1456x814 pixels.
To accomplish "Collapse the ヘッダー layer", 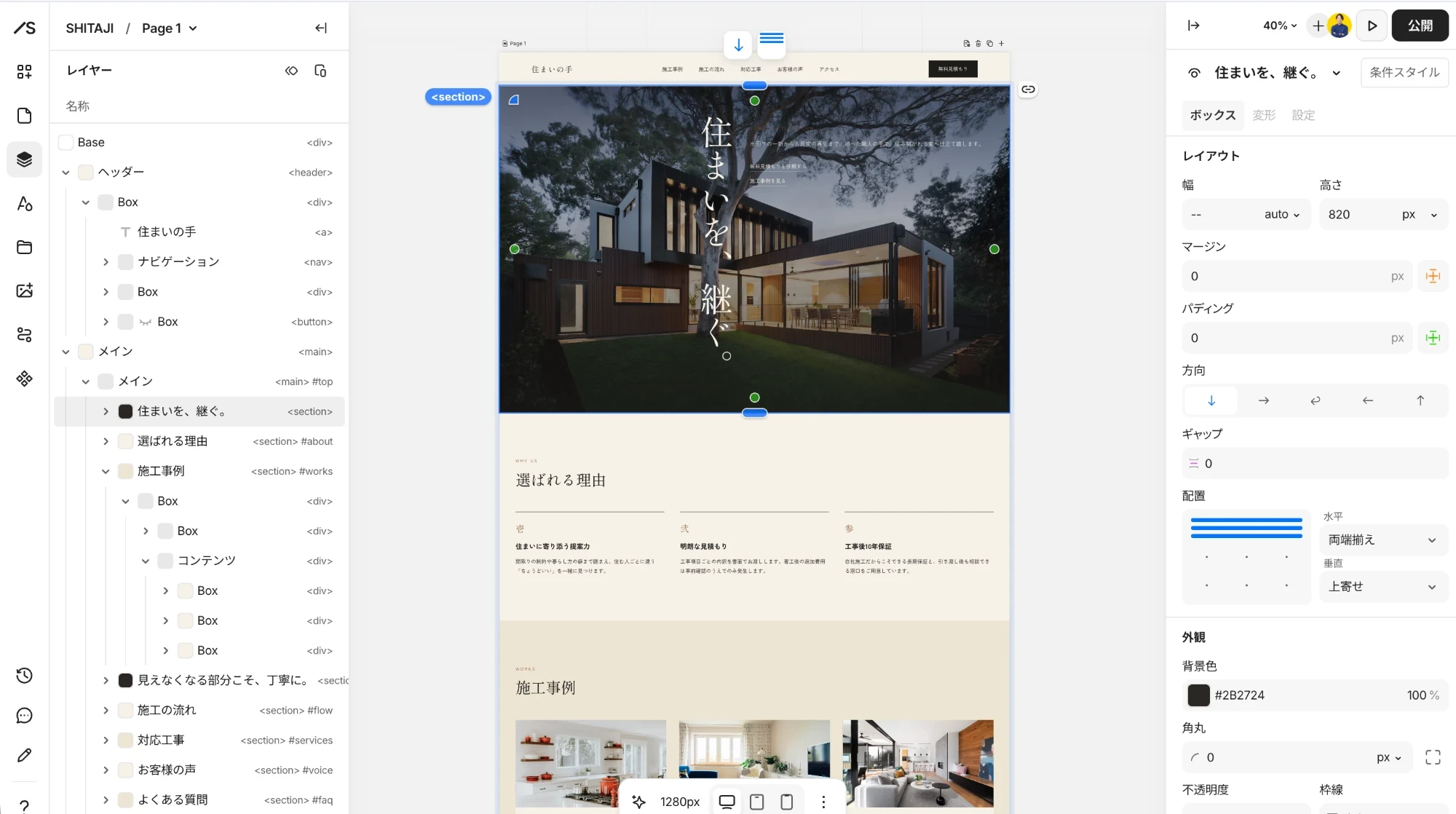I will 66,173.
